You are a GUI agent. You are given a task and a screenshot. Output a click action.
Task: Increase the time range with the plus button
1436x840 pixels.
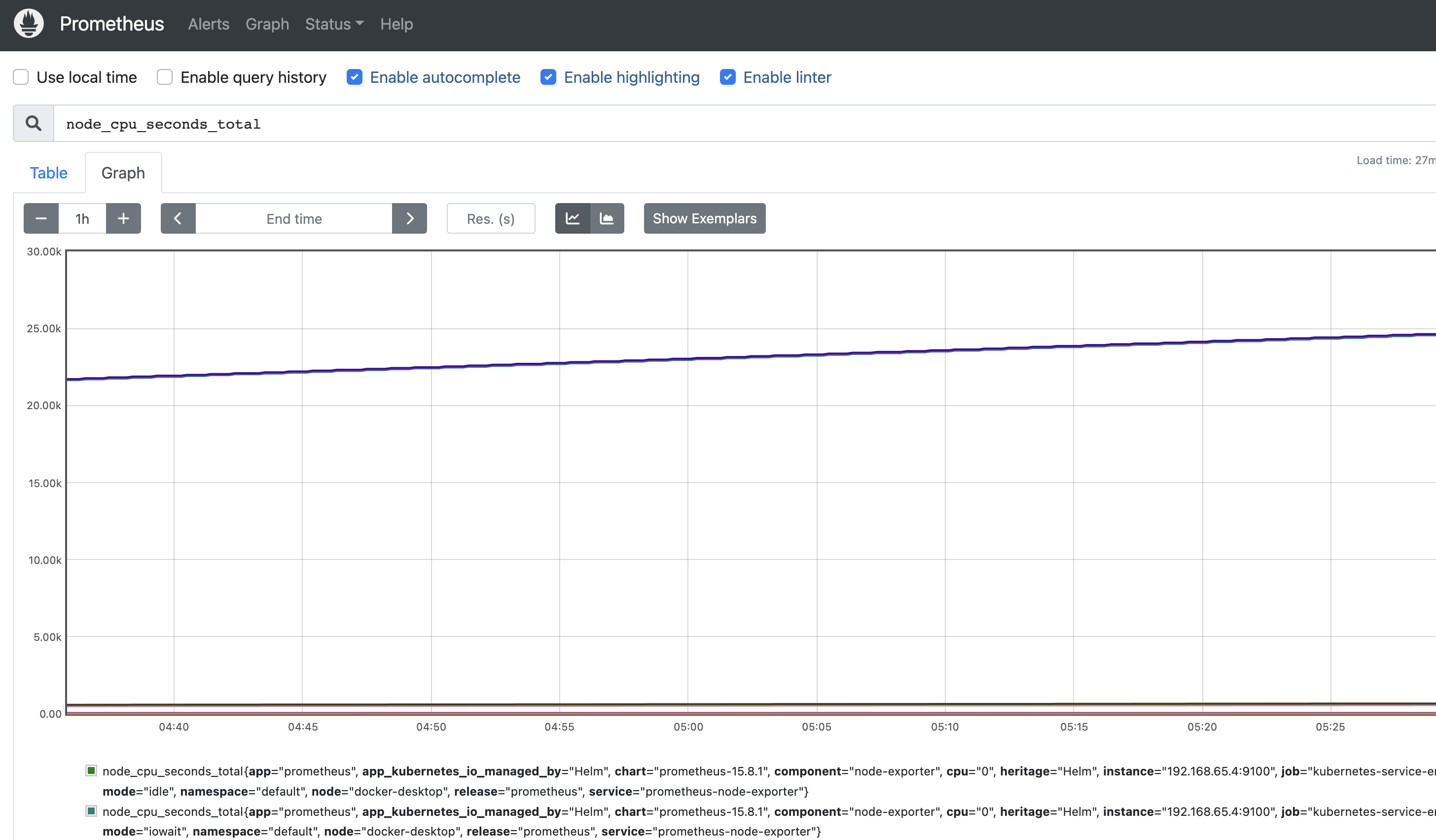click(123, 218)
